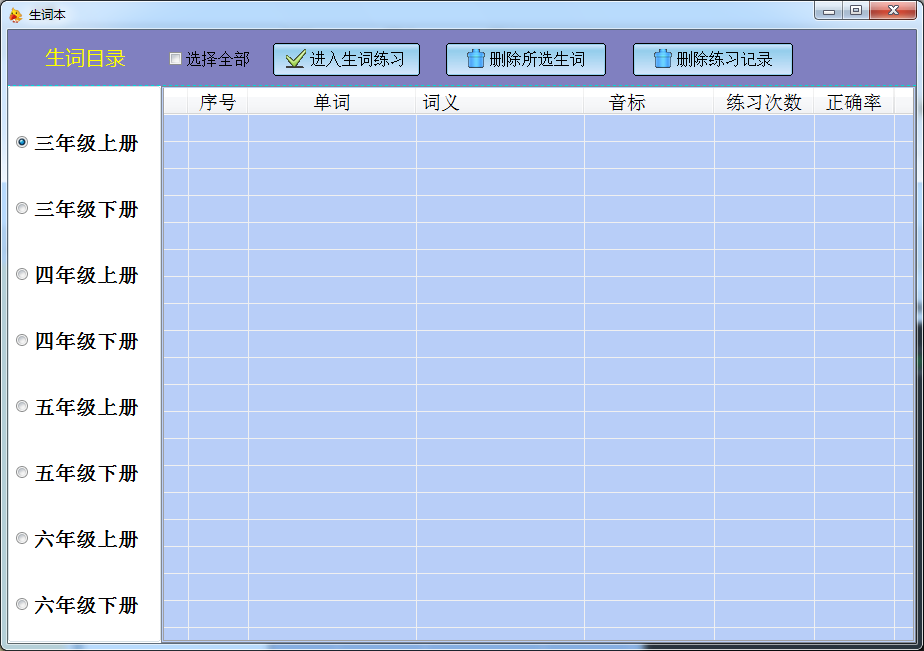Pick the 四年级下册 radio button

[22, 341]
